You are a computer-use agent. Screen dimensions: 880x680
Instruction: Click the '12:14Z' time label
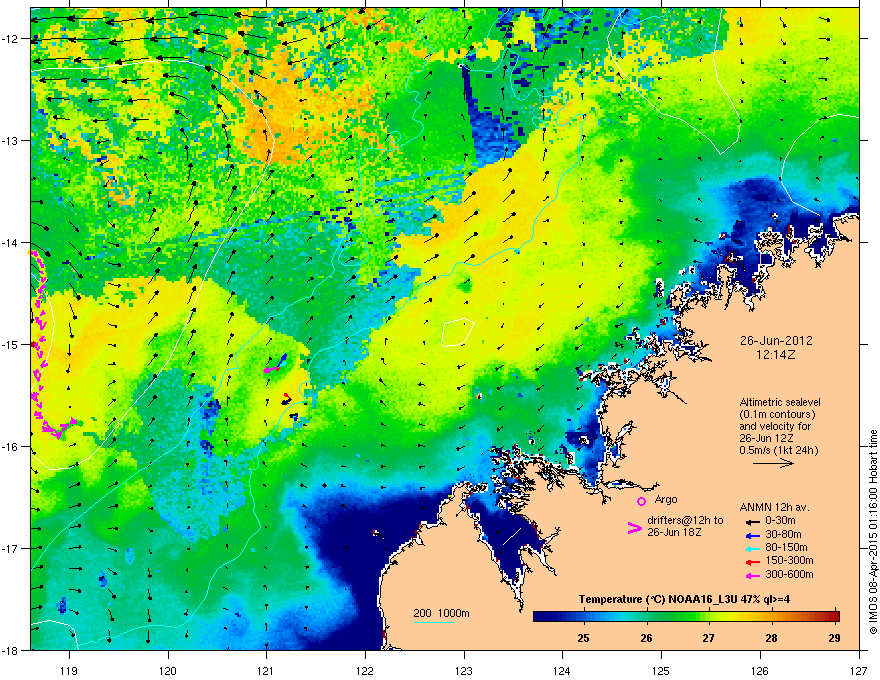pyautogui.click(x=776, y=355)
